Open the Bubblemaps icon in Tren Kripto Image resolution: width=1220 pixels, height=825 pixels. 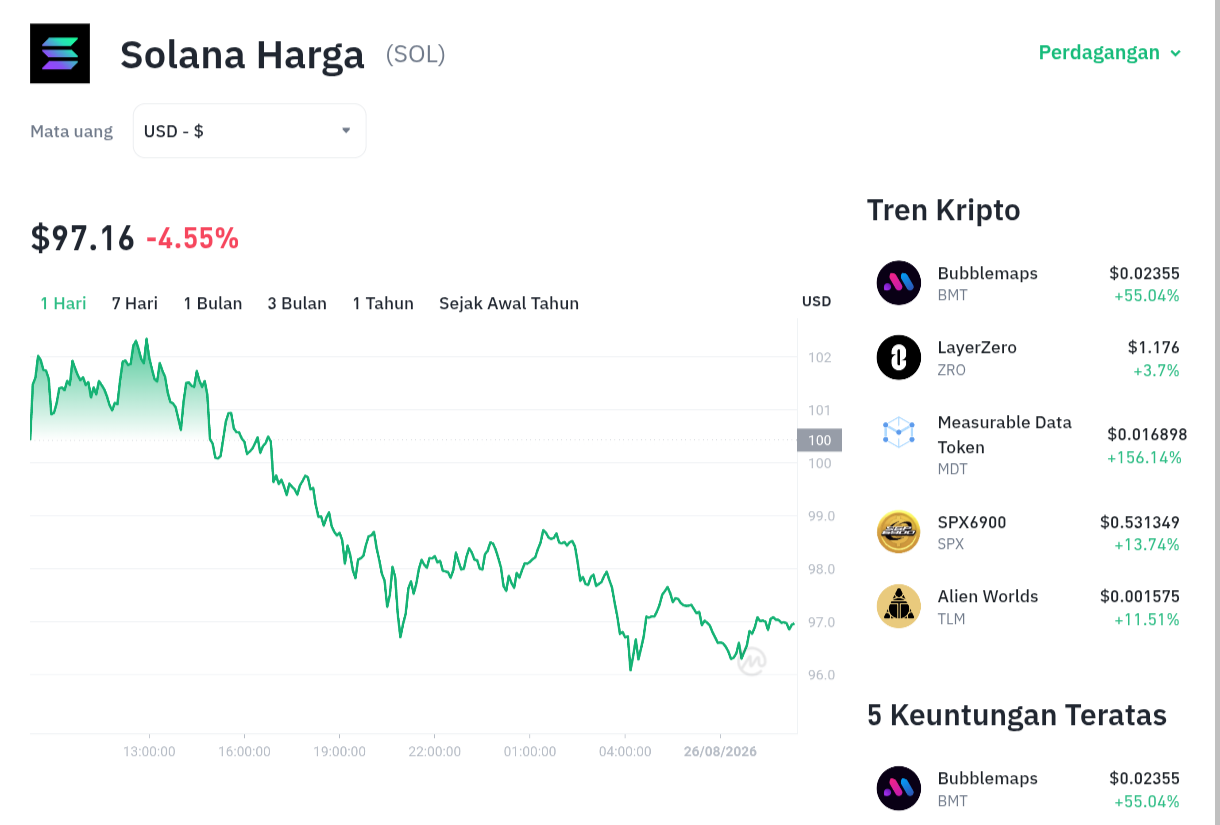[898, 282]
